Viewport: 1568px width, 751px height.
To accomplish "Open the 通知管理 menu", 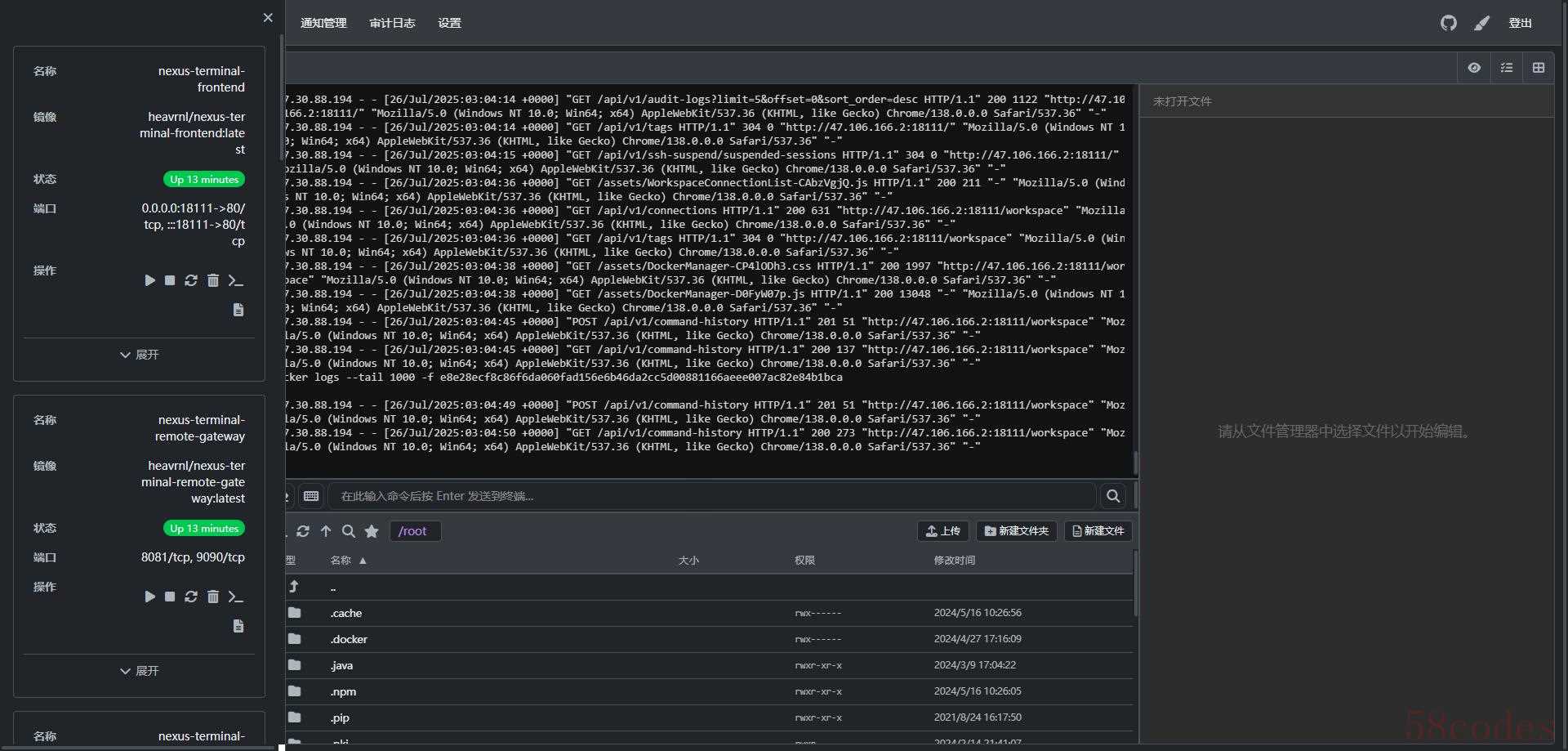I will [x=323, y=23].
